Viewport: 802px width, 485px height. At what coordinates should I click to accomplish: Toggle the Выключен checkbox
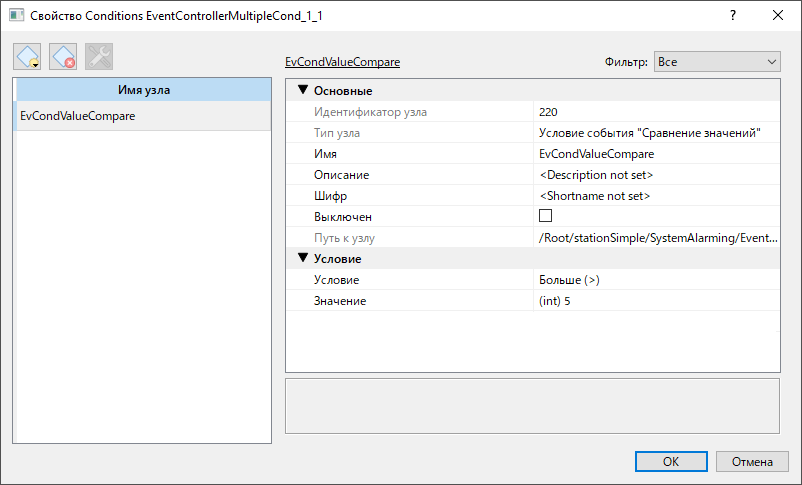[545, 216]
